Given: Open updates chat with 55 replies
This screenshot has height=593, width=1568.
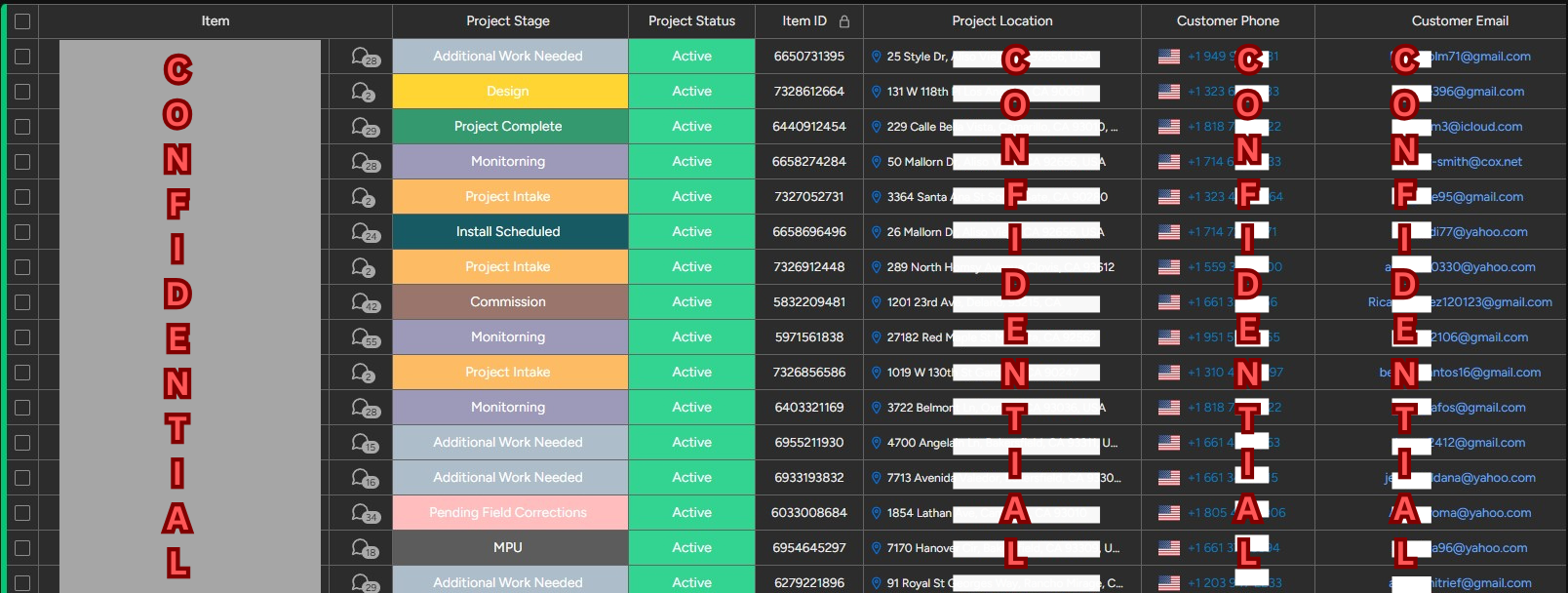Looking at the screenshot, I should pos(365,337).
